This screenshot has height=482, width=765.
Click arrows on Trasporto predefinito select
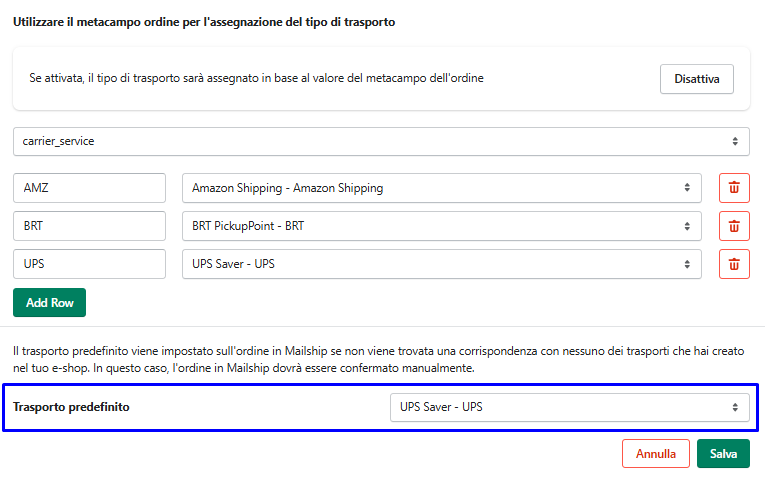tap(735, 407)
